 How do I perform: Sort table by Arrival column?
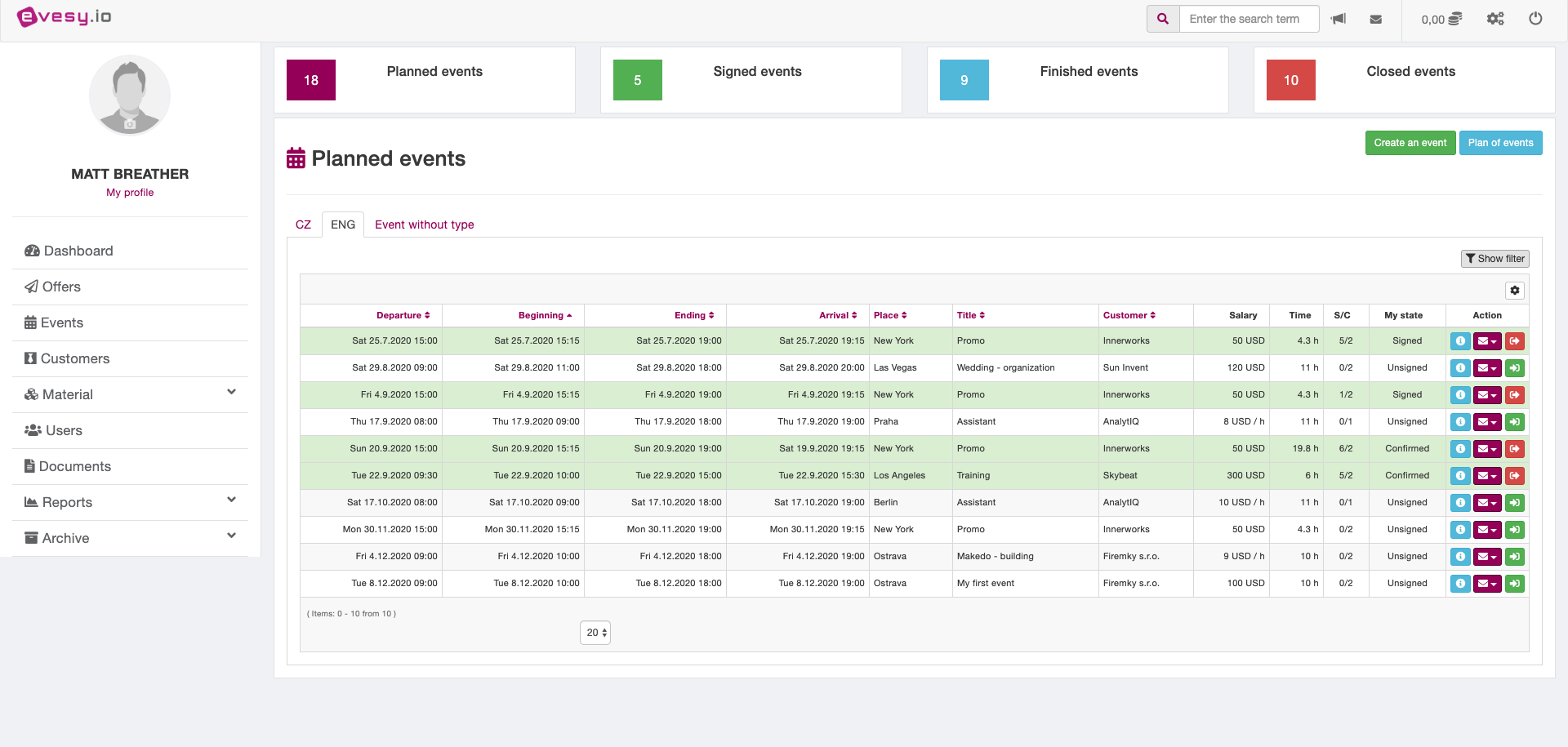(x=838, y=316)
